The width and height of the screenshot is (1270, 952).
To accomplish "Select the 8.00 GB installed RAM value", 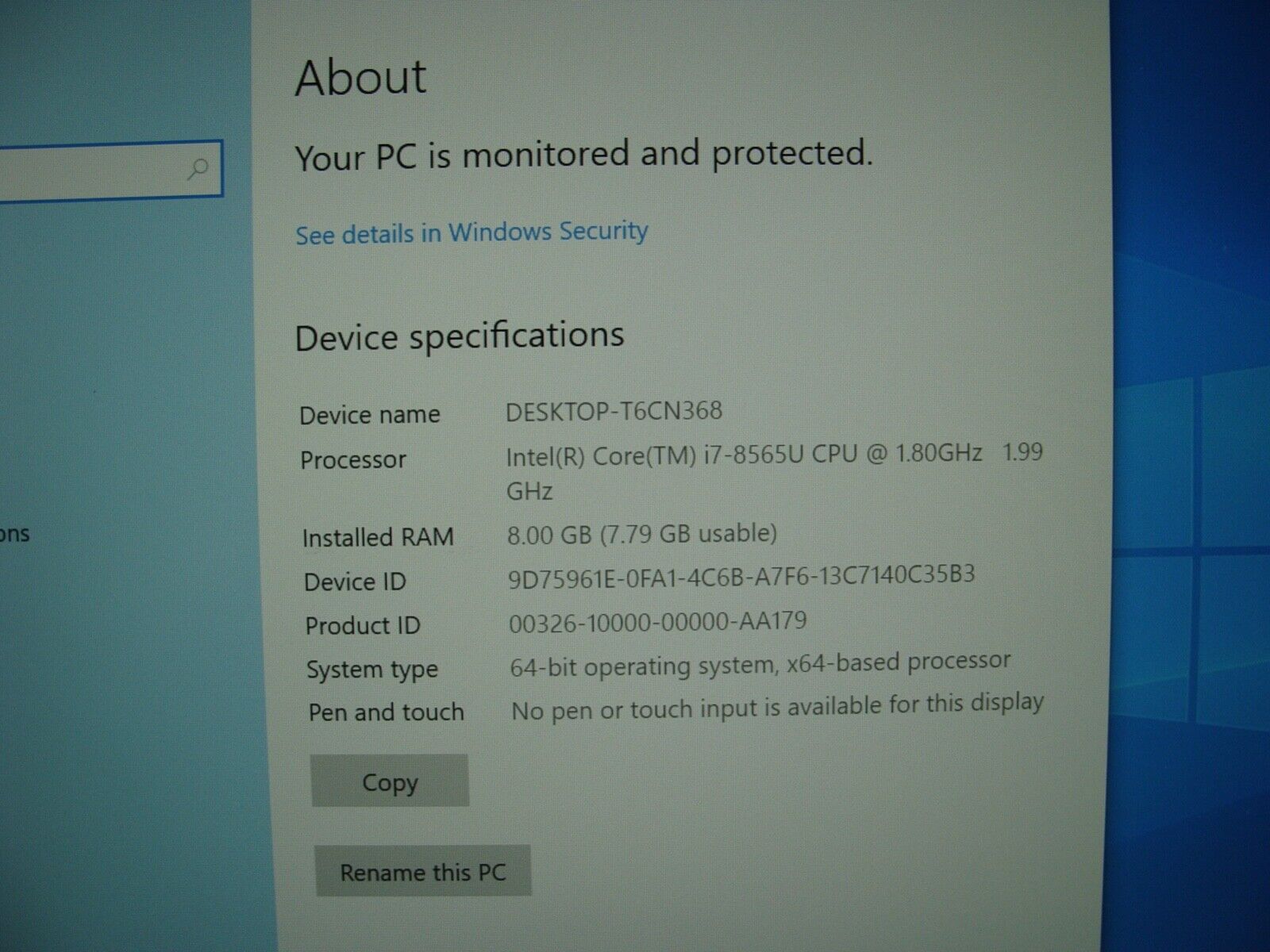I will (642, 533).
